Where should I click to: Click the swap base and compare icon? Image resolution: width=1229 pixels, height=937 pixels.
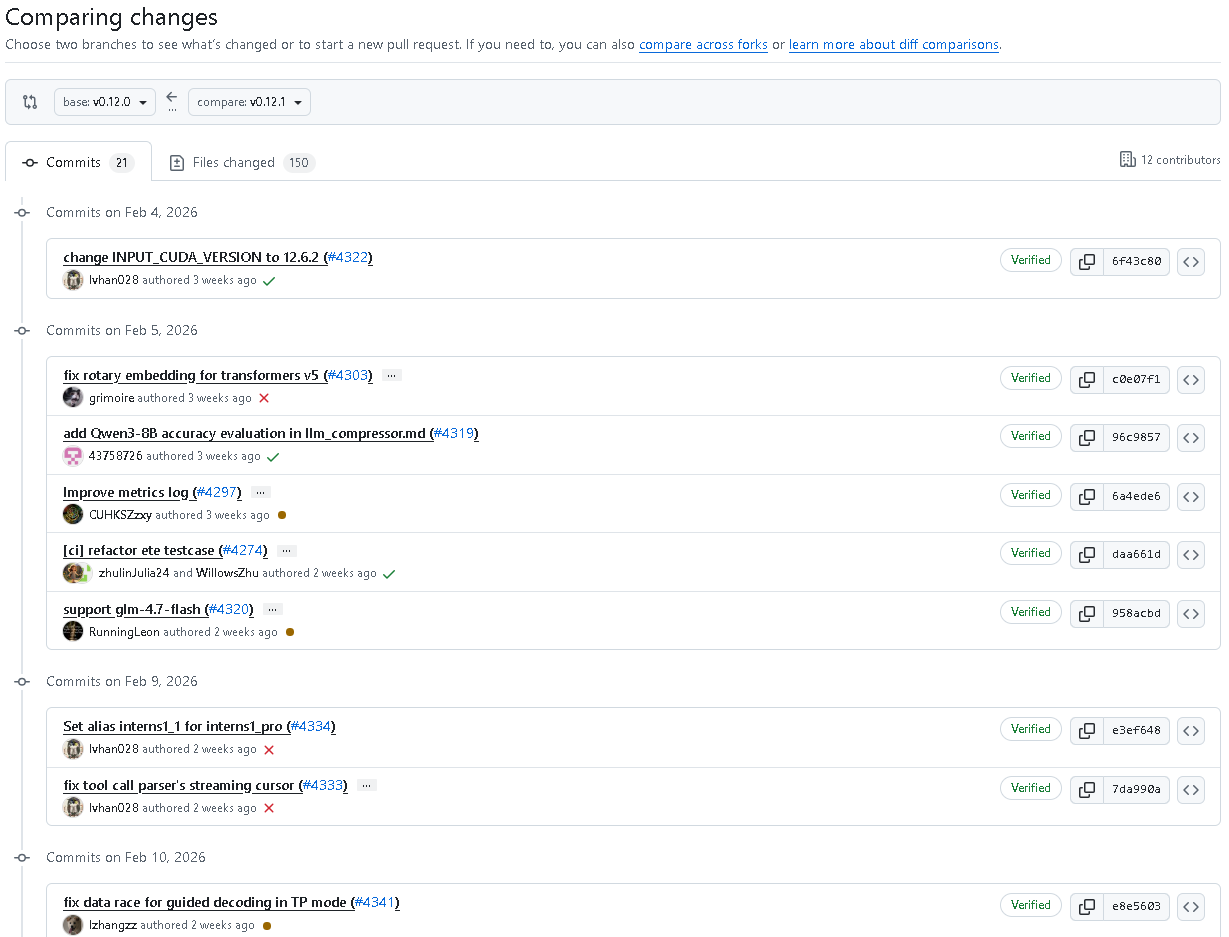30,102
